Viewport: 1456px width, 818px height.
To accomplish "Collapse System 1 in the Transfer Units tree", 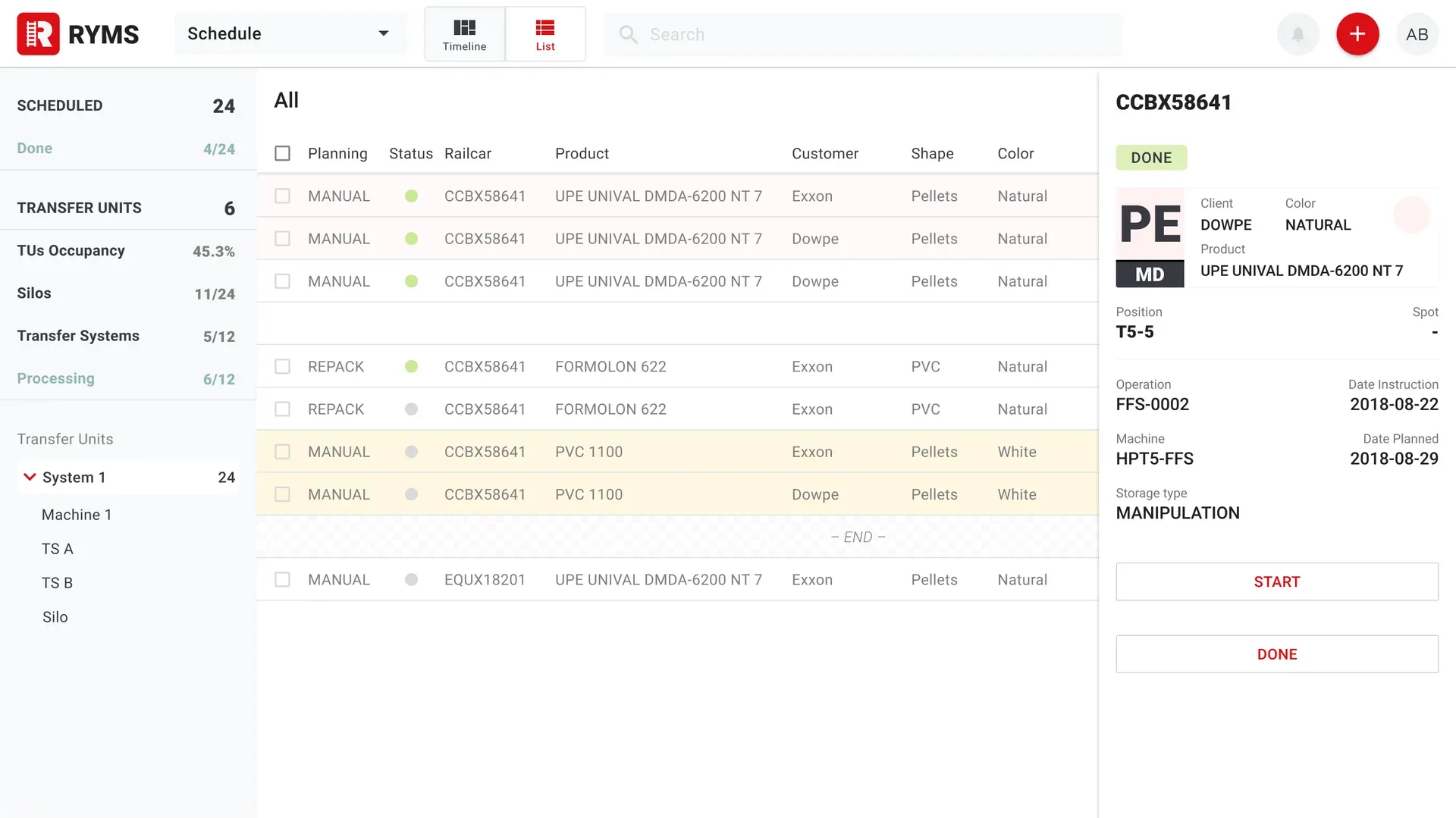I will (x=30, y=477).
